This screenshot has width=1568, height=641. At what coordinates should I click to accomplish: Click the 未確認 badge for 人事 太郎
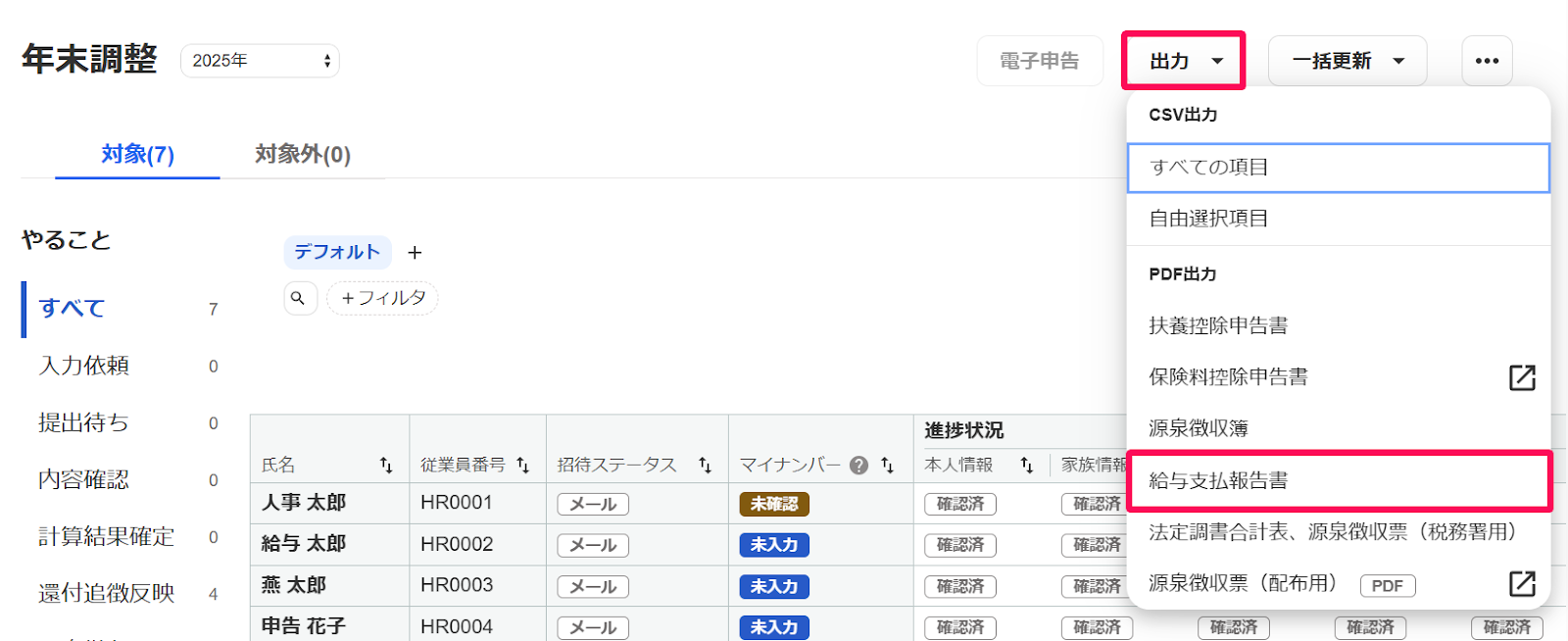coord(774,504)
